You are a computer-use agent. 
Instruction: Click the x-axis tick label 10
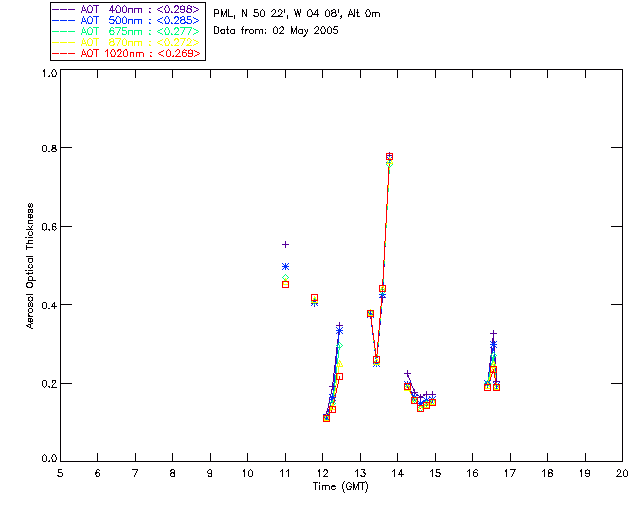tap(247, 473)
